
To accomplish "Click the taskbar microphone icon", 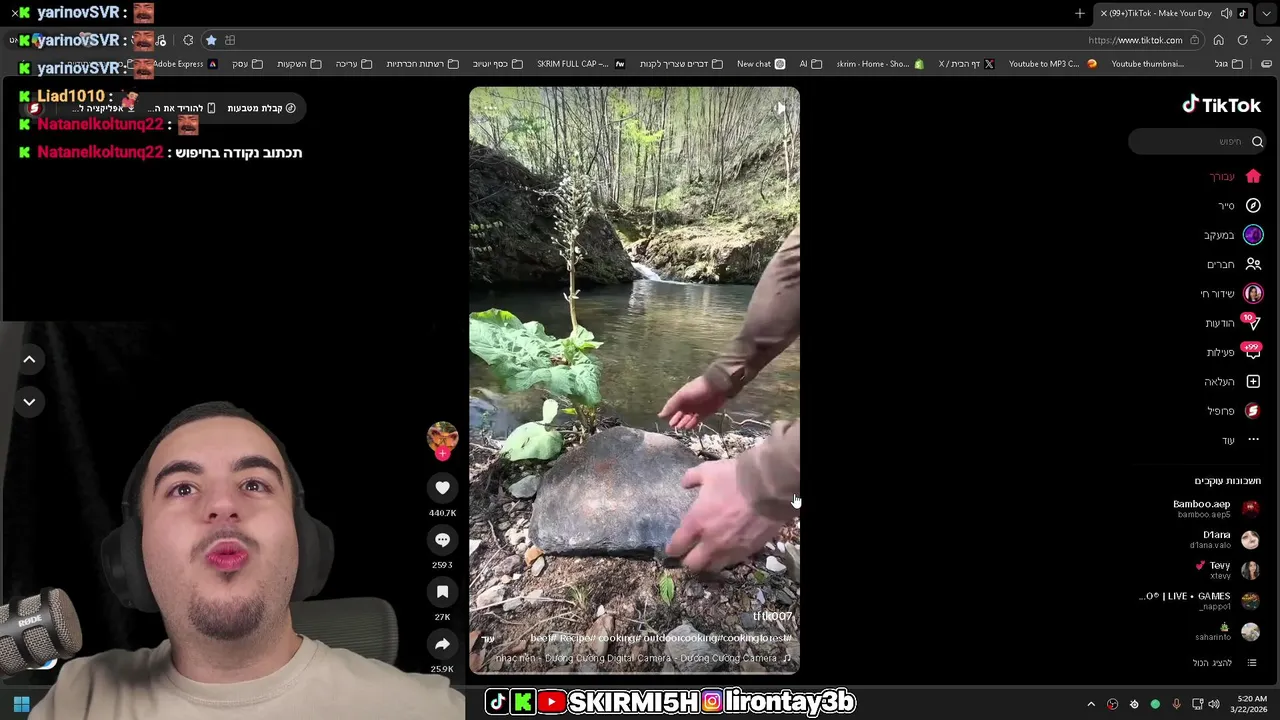I will (1177, 704).
